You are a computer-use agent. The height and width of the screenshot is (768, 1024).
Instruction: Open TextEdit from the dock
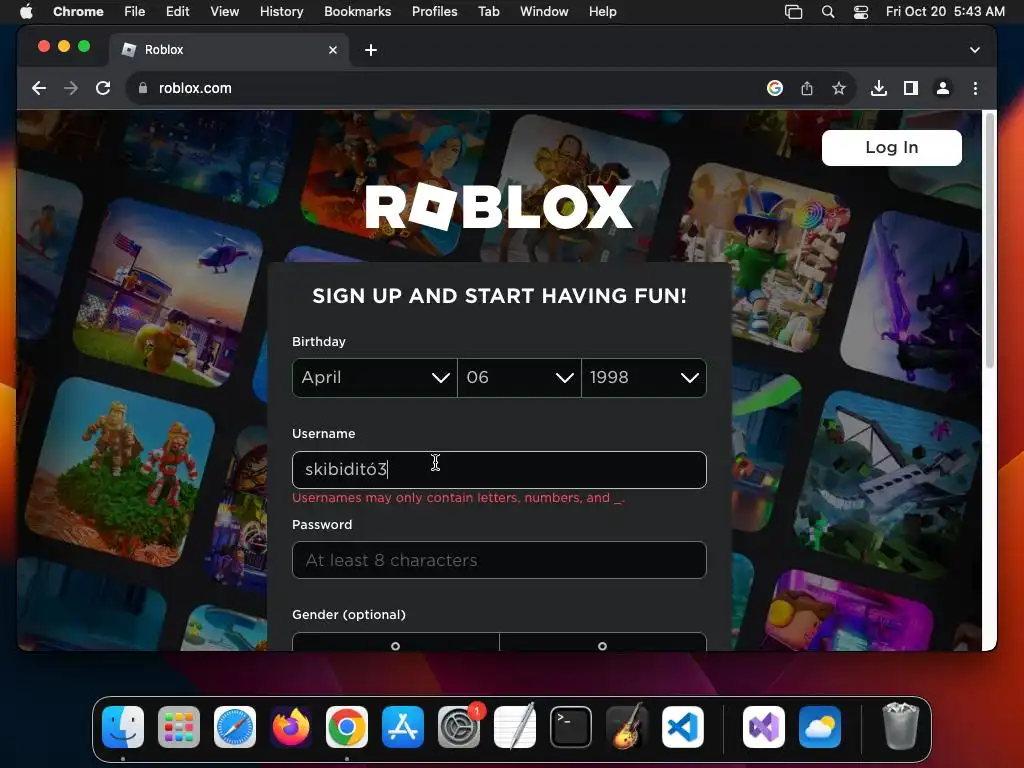(515, 727)
